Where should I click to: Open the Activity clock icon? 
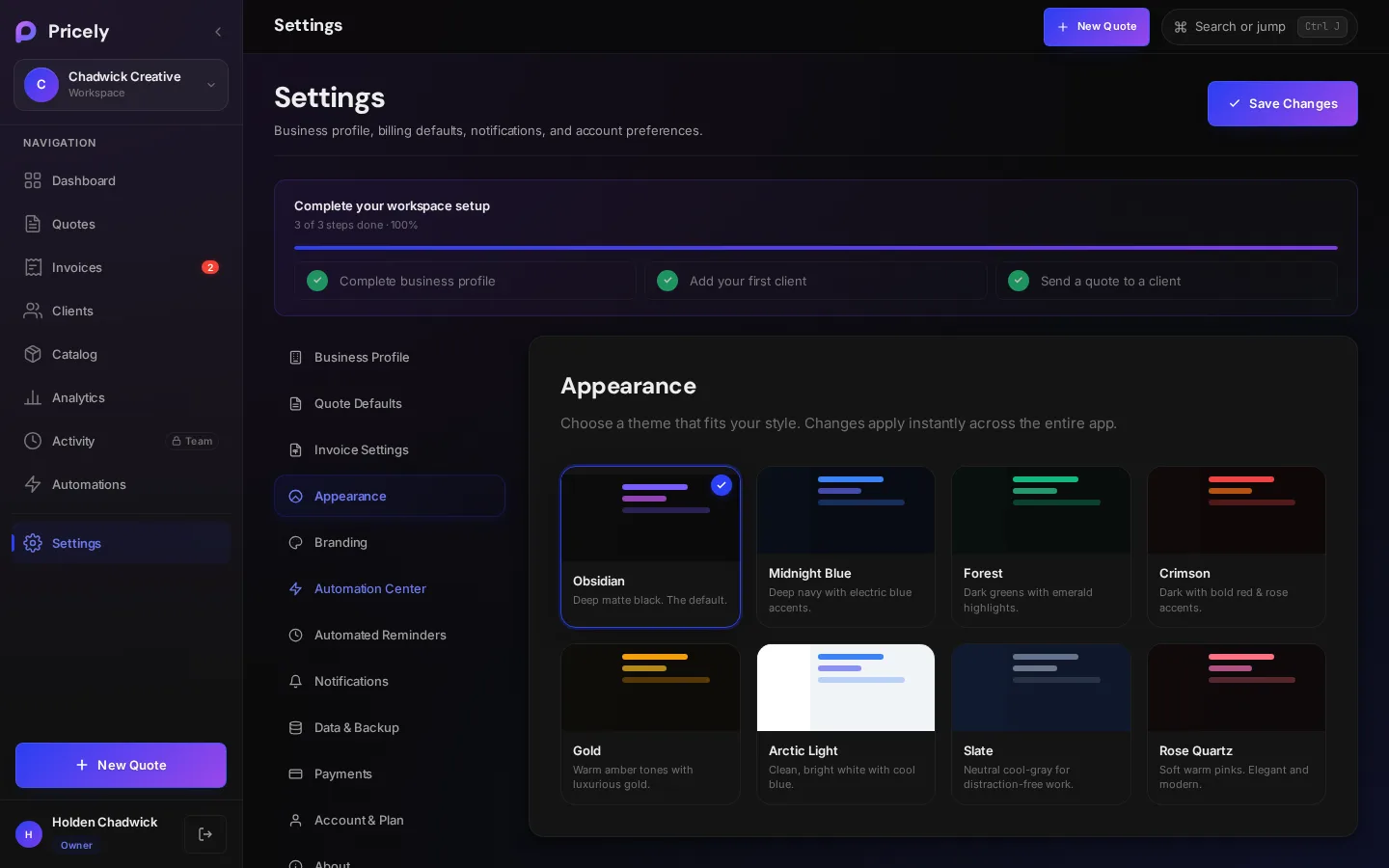[33, 441]
